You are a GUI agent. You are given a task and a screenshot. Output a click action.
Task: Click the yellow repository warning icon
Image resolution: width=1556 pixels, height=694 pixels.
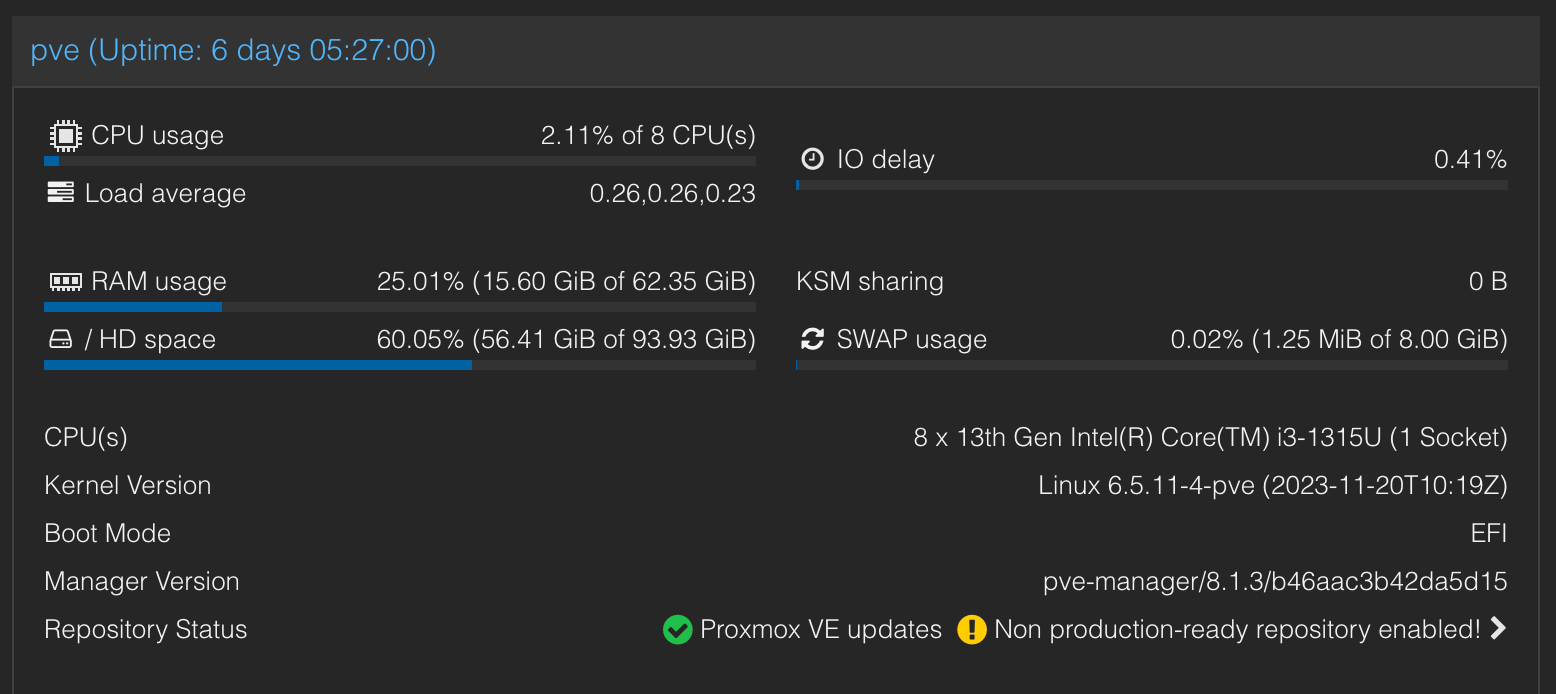(971, 630)
